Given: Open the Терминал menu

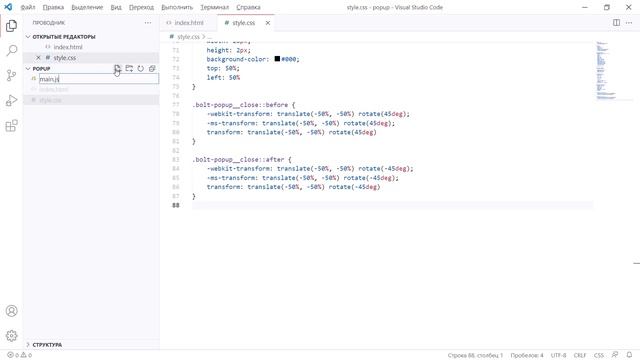Looking at the screenshot, I should (x=215, y=7).
